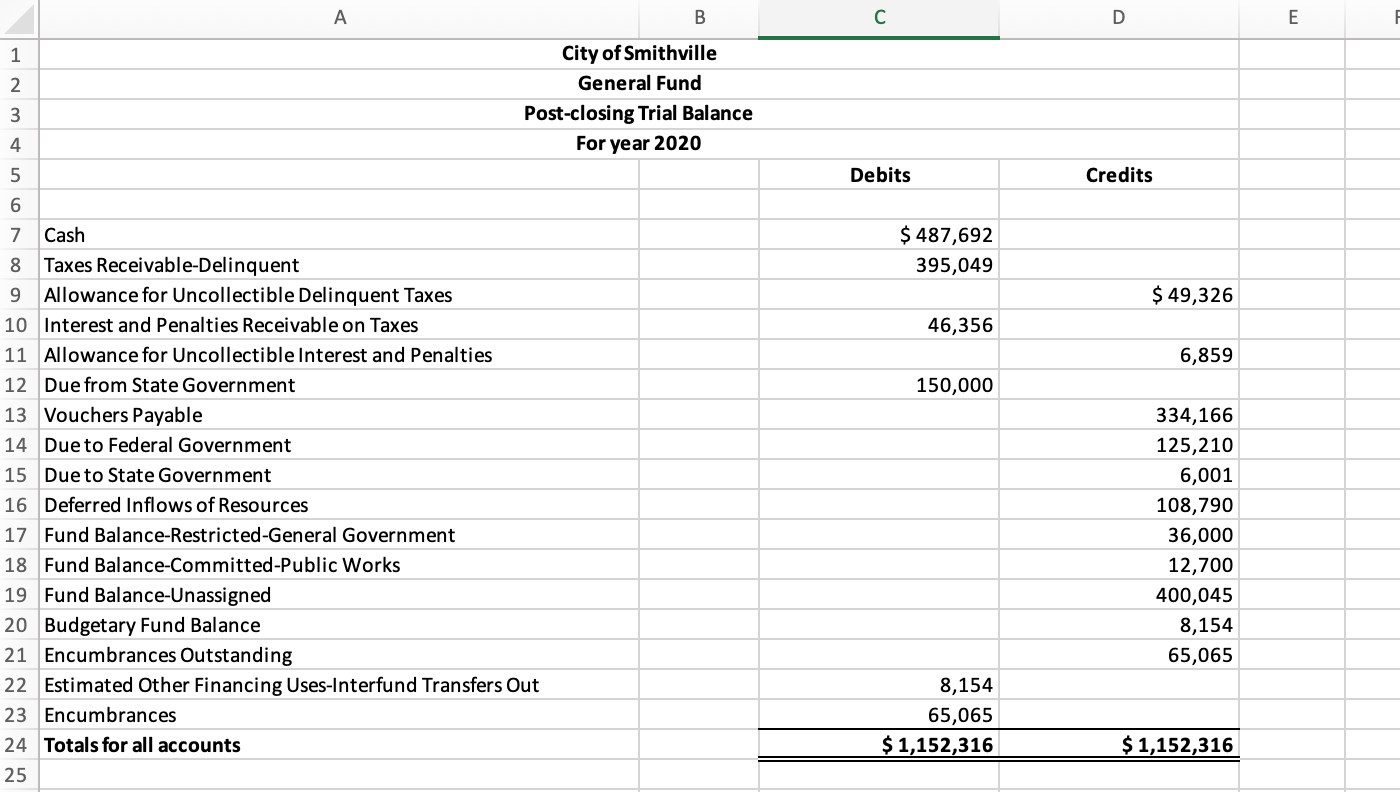The image size is (1400, 792).
Task: Click the 'City of Smithville' title cell
Action: pos(639,53)
